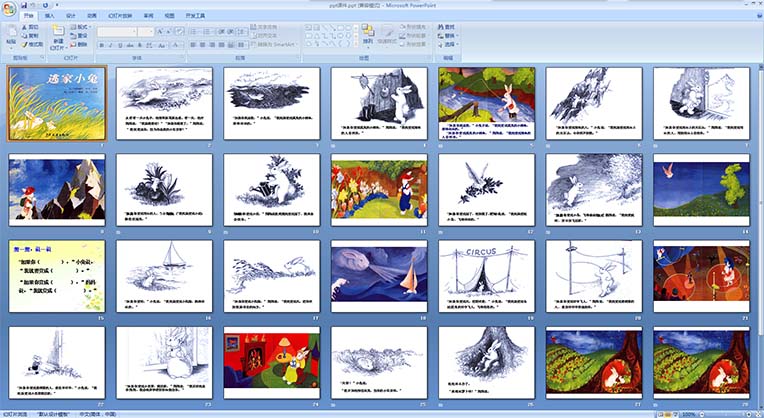This screenshot has width=764, height=418.
Task: Expand the shapes gallery
Action: coord(356,44)
